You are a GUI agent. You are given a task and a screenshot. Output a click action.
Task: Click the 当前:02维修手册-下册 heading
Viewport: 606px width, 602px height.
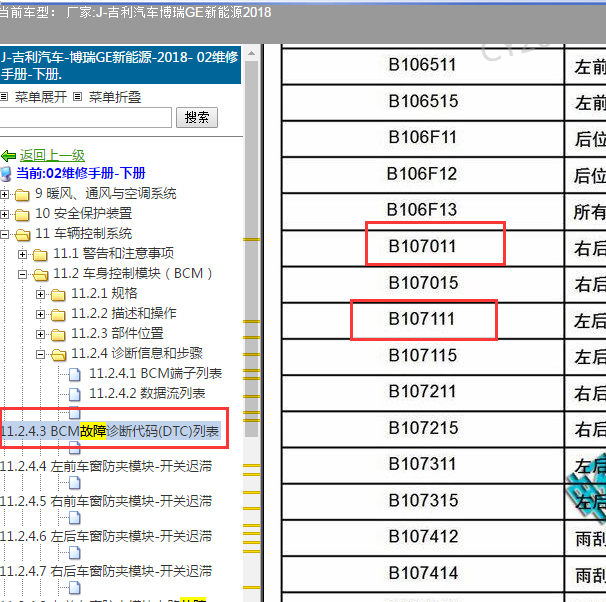pyautogui.click(x=81, y=173)
